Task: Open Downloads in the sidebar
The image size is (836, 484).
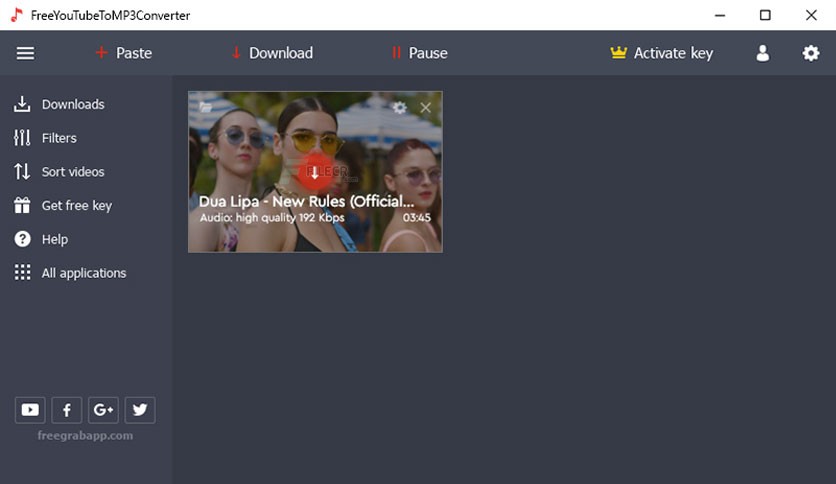Action: tap(59, 104)
